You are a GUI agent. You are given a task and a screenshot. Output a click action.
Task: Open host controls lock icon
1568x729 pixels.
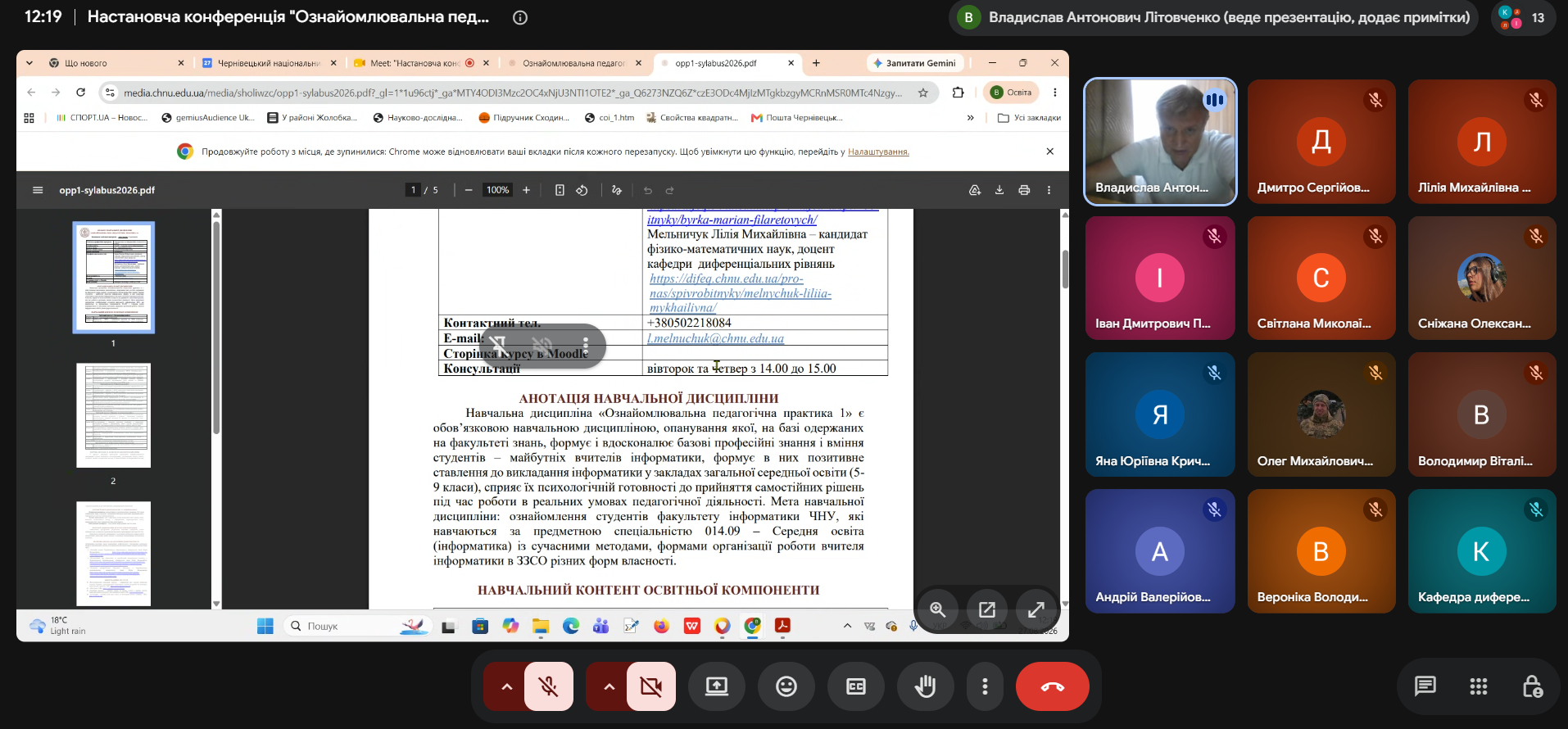1532,686
